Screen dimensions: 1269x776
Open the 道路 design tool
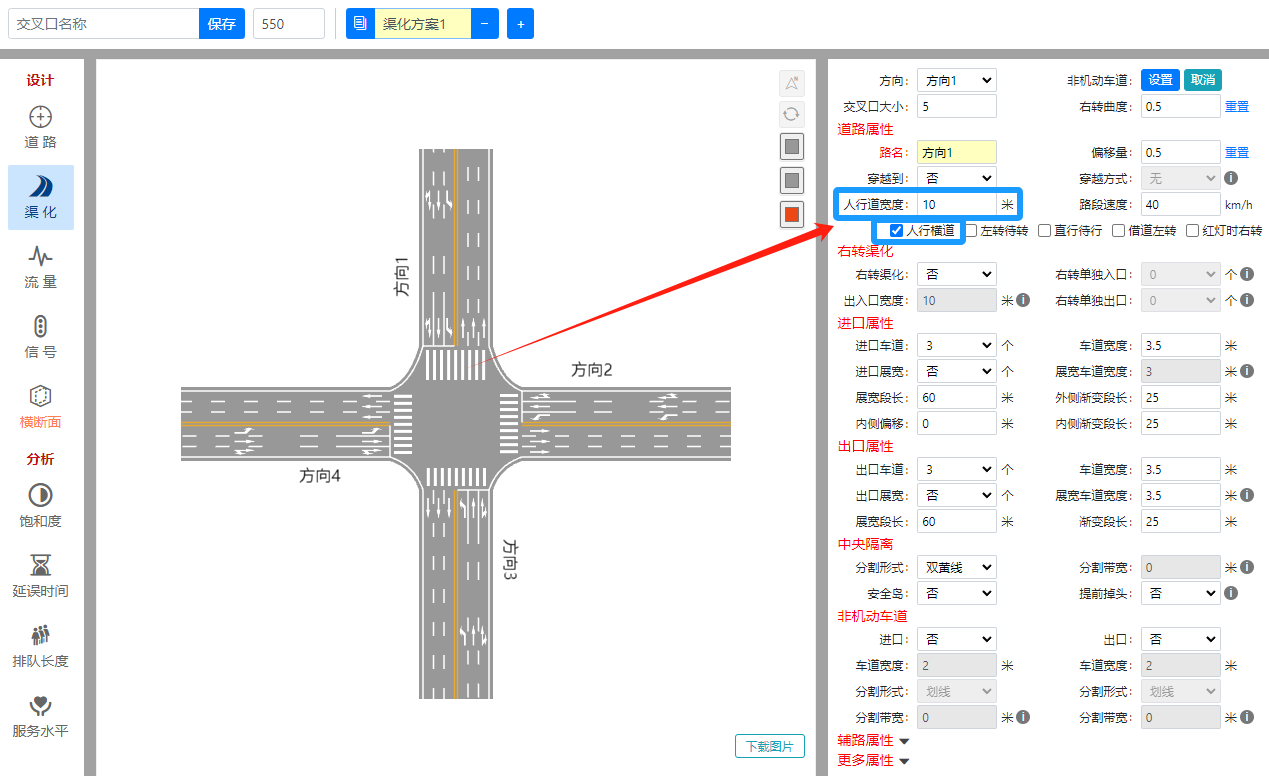pyautogui.click(x=40, y=127)
